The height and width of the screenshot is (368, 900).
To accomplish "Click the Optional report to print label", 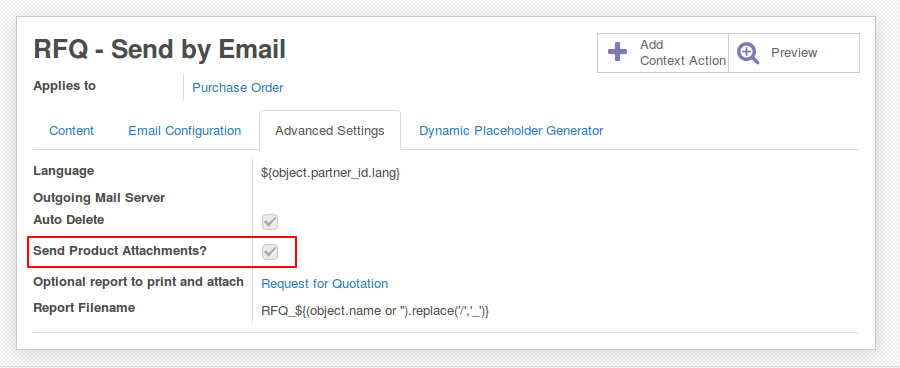I will [x=138, y=282].
